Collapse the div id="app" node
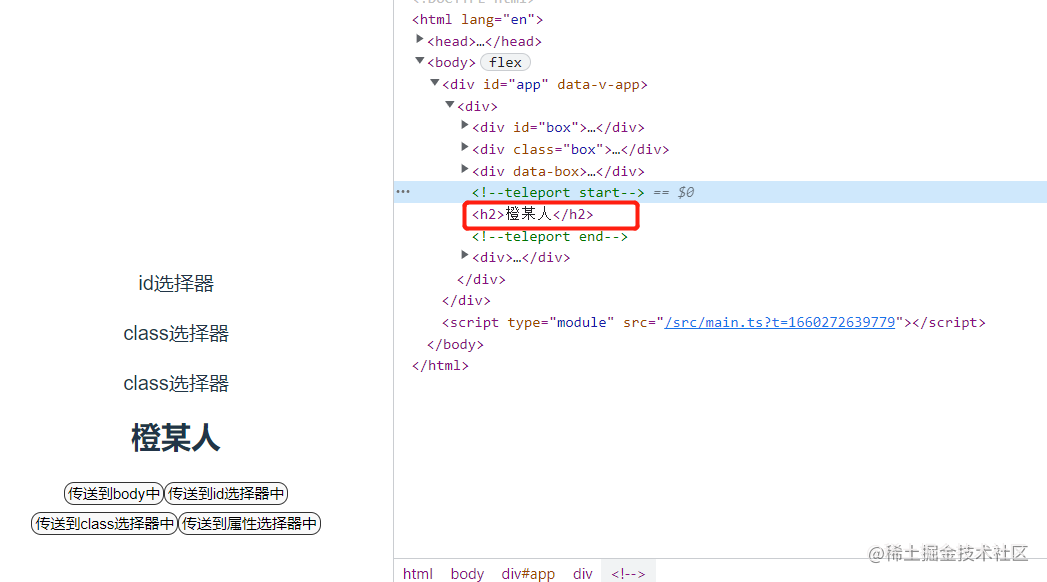The height and width of the screenshot is (582, 1047). [435, 83]
